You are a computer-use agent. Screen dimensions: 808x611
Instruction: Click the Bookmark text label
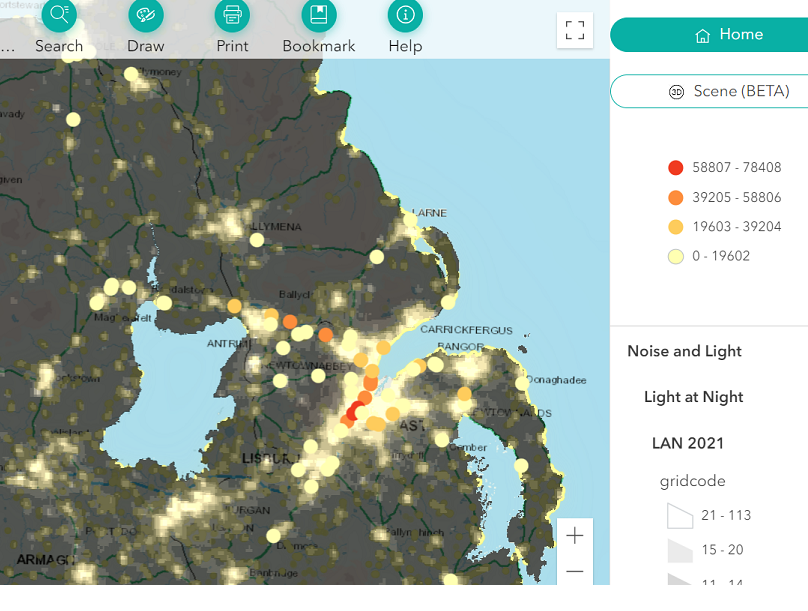pos(318,46)
